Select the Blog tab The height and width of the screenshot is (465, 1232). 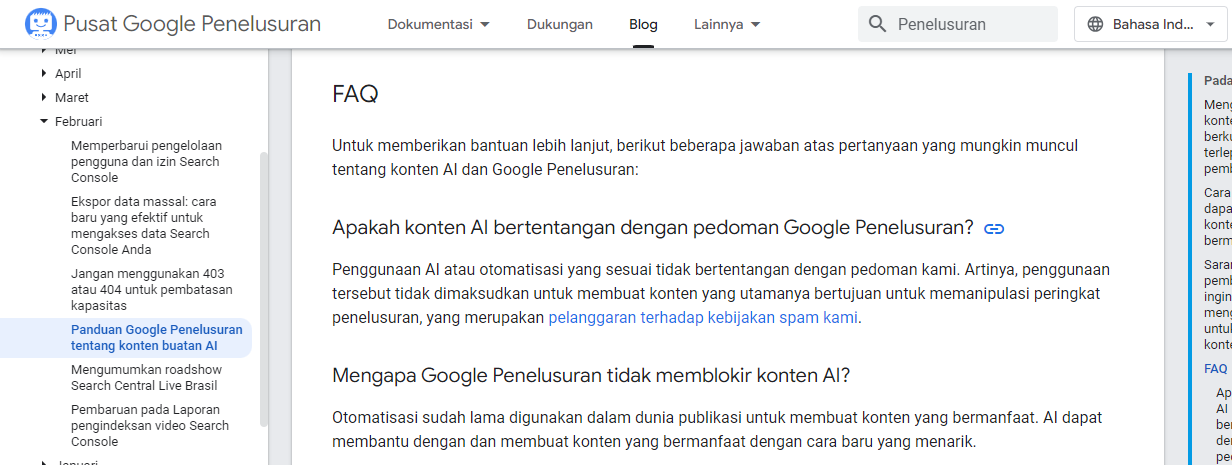point(643,24)
